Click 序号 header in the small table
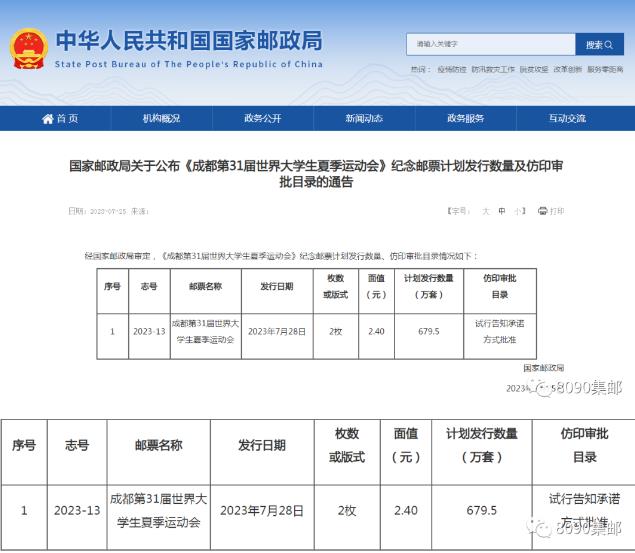The width and height of the screenshot is (635, 553). (x=112, y=287)
